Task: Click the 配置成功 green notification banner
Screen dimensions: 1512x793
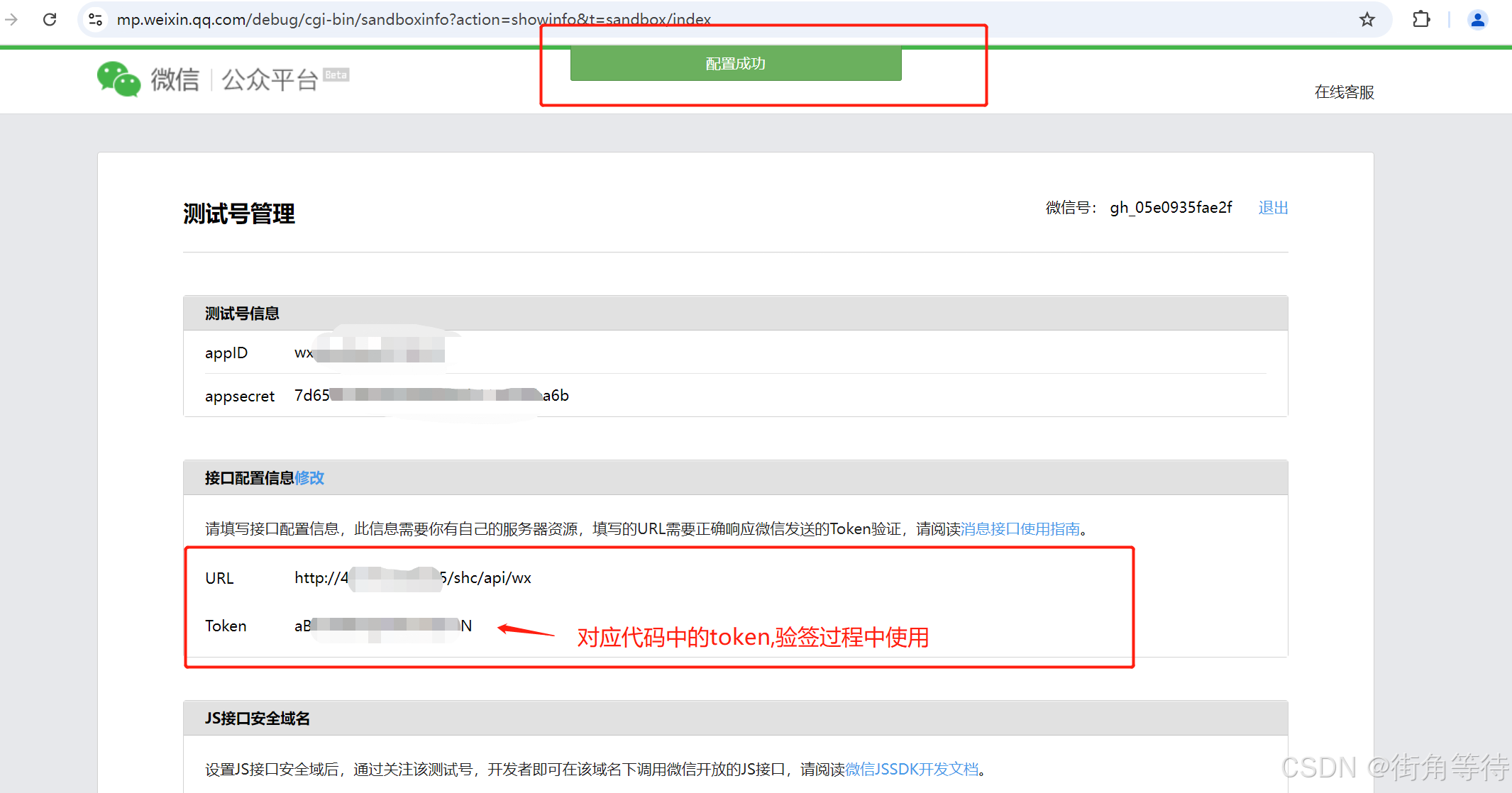Action: pos(735,64)
